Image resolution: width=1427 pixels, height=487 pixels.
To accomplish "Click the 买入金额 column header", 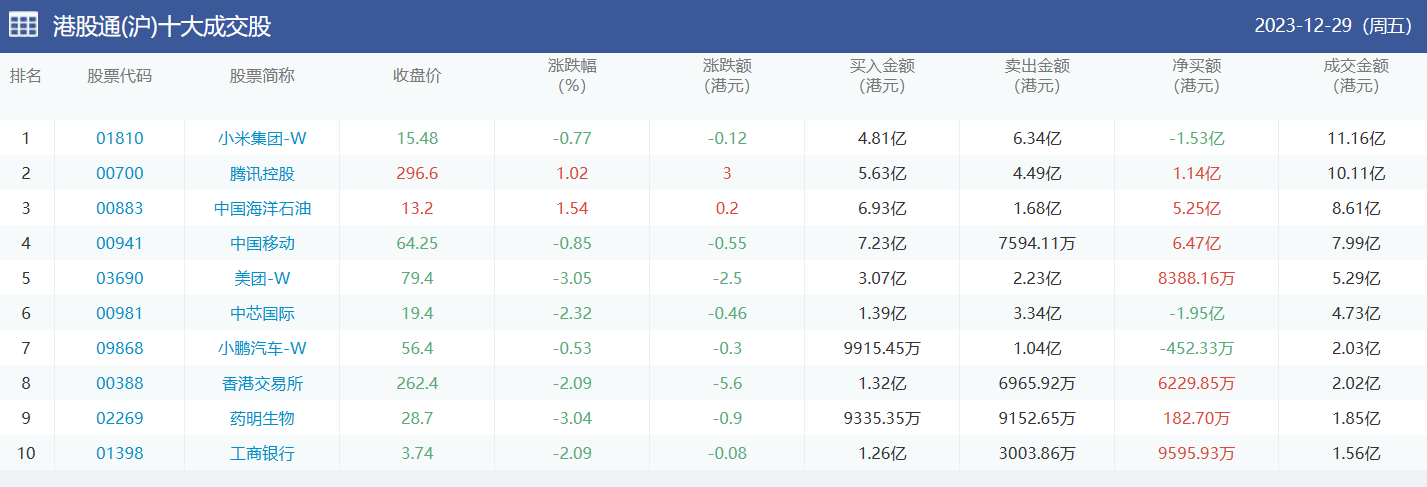I will 882,76.
